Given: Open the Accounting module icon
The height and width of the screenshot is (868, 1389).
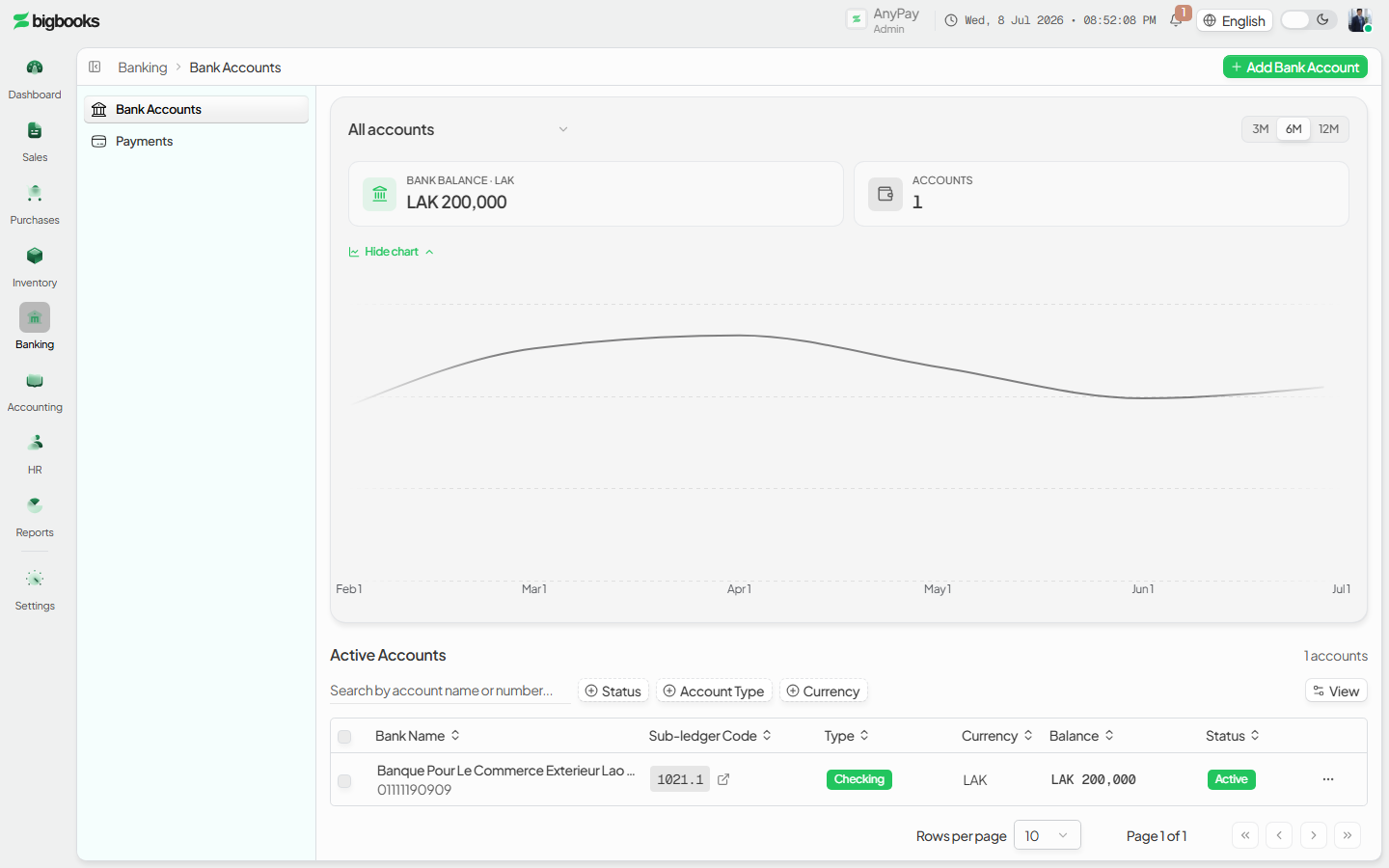Looking at the screenshot, I should 35,381.
